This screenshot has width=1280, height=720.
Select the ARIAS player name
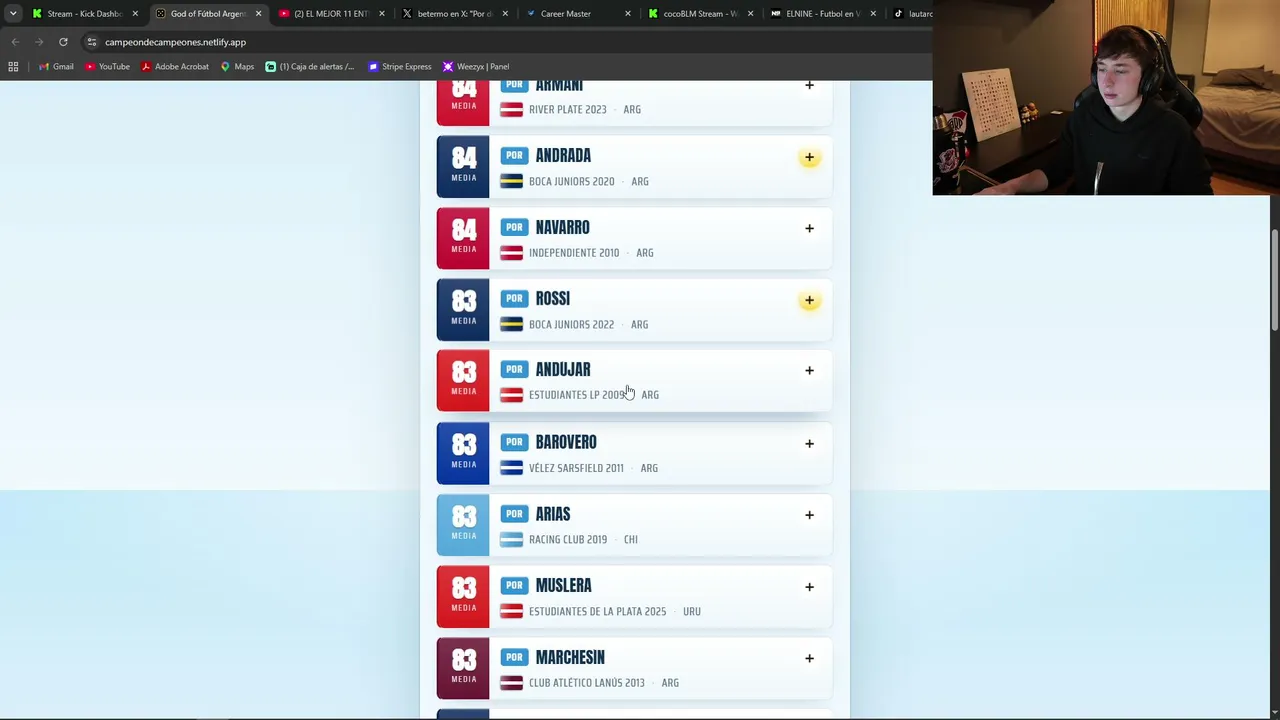(x=552, y=514)
